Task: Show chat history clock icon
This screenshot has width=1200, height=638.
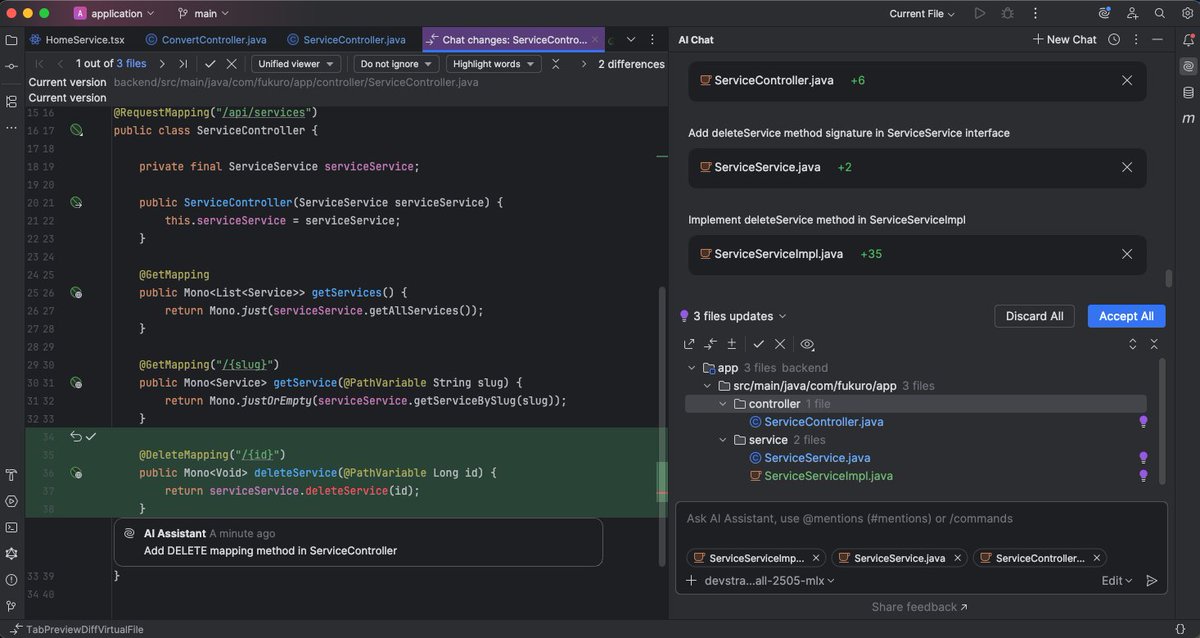Action: tap(1113, 39)
